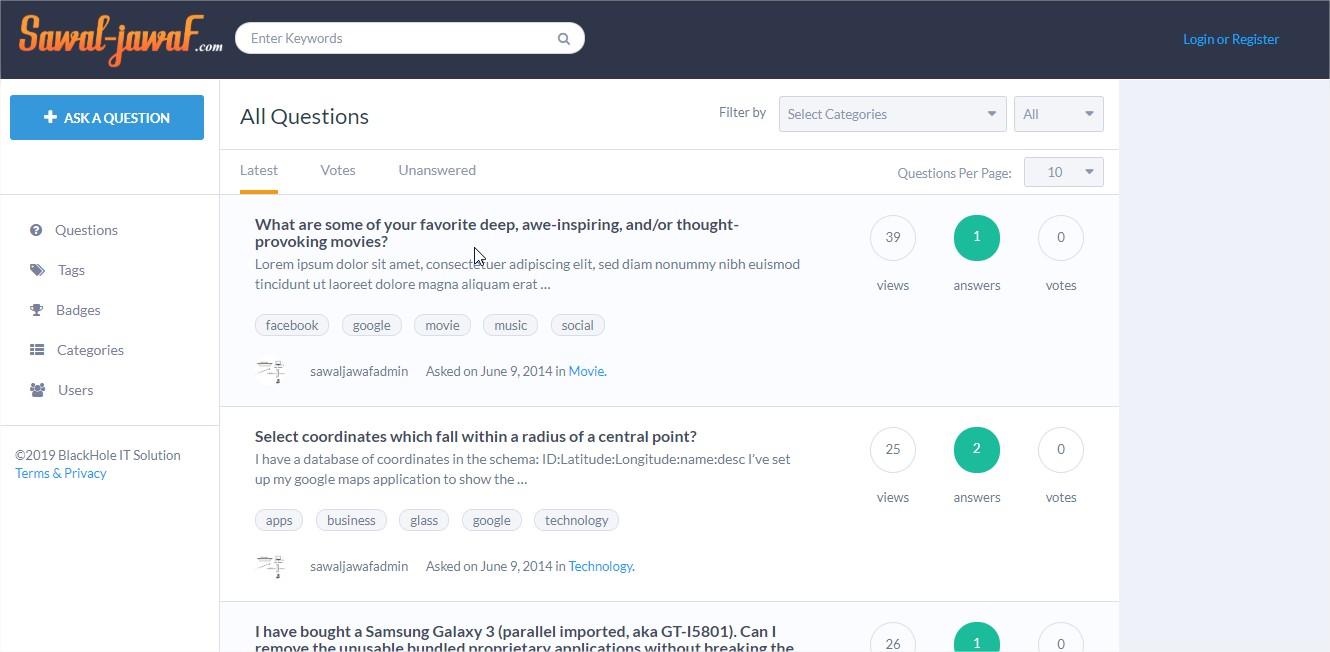Open the Questions Per Page dropdown

coord(1064,172)
